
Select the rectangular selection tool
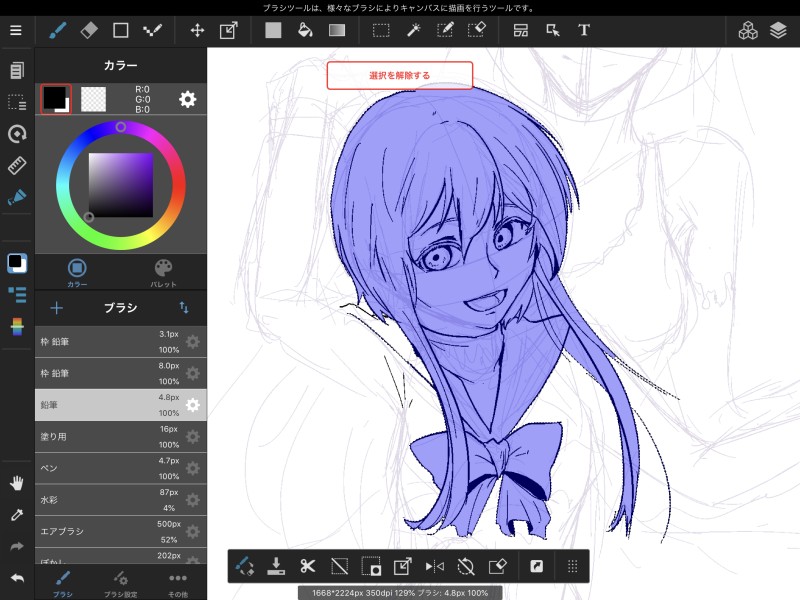(x=381, y=30)
